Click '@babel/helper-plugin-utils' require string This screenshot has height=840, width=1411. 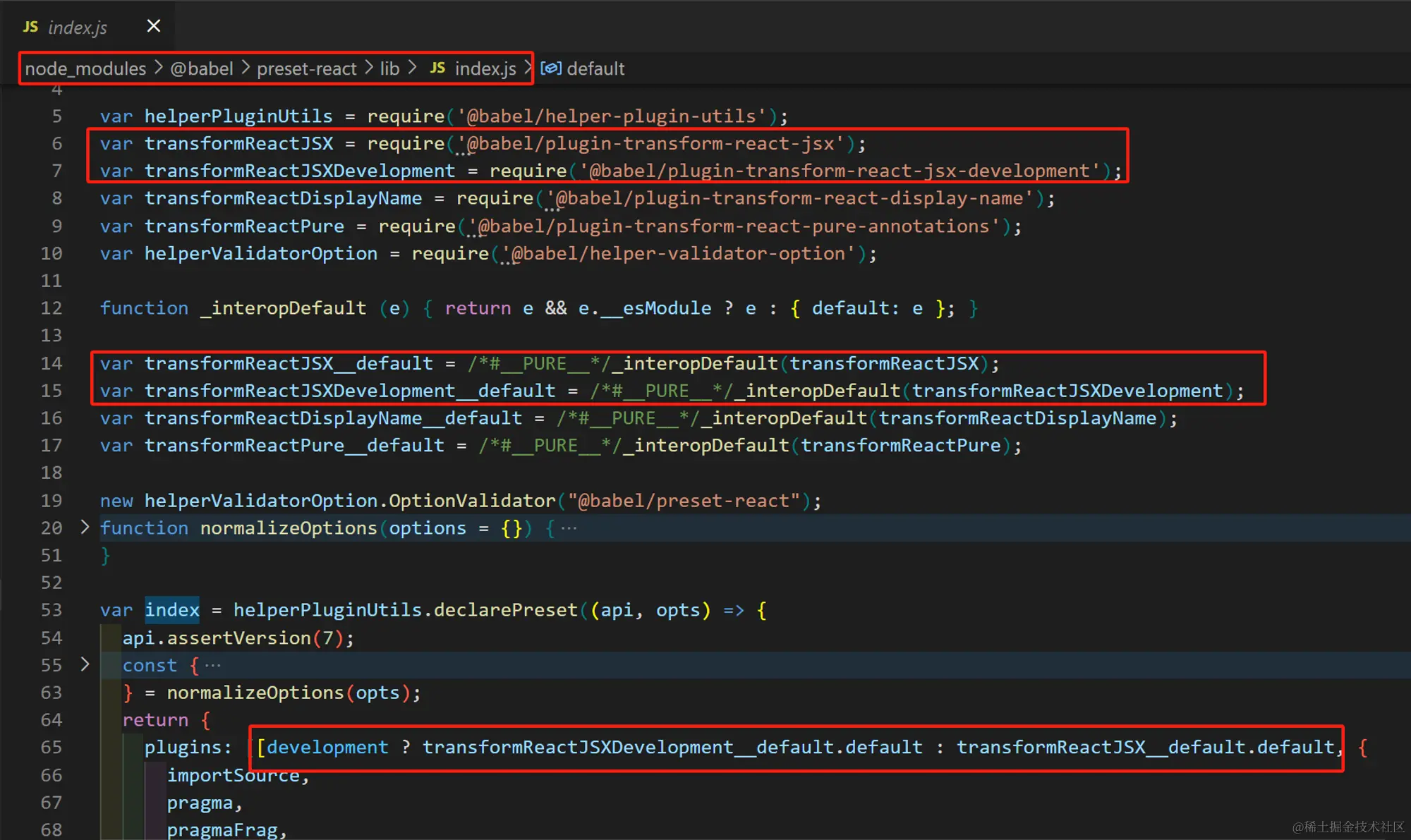click(x=612, y=116)
